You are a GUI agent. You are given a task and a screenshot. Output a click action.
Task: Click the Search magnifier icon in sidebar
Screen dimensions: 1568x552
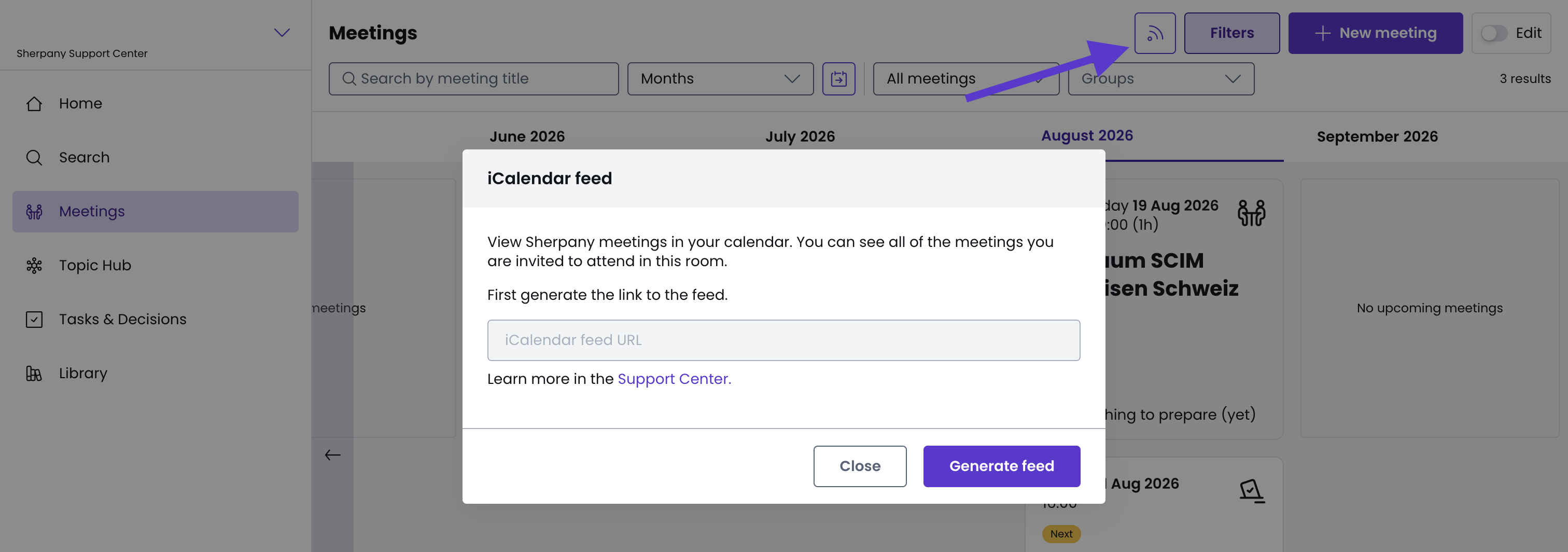tap(34, 158)
